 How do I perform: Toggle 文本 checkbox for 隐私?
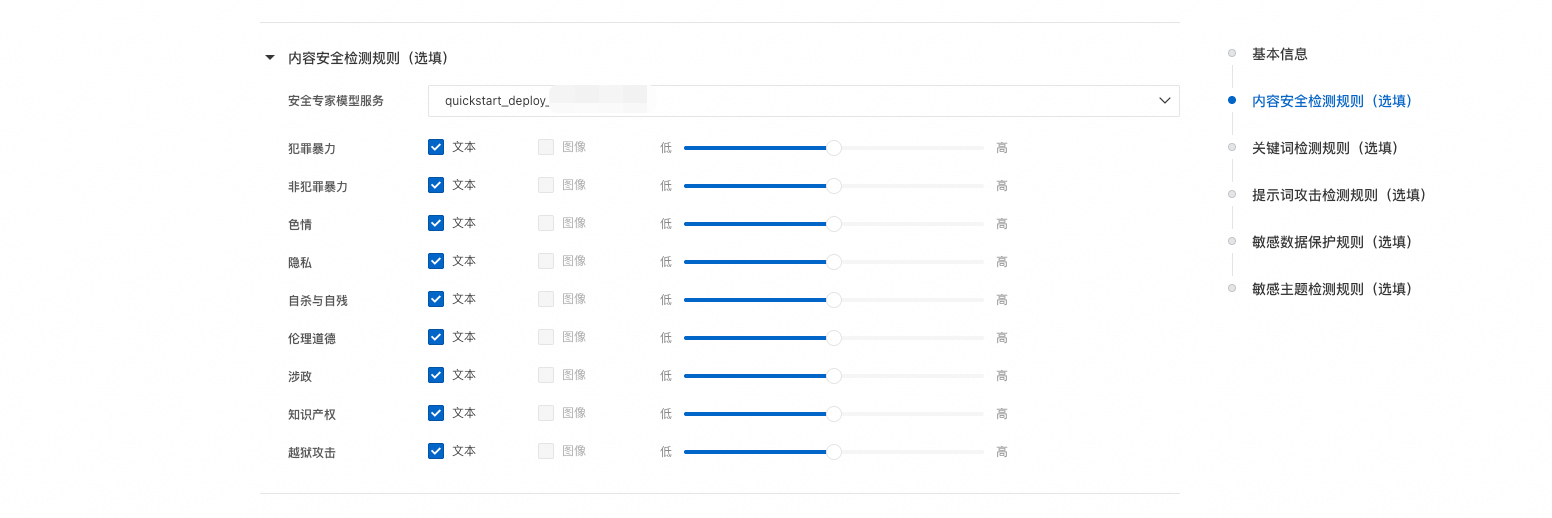[x=436, y=261]
